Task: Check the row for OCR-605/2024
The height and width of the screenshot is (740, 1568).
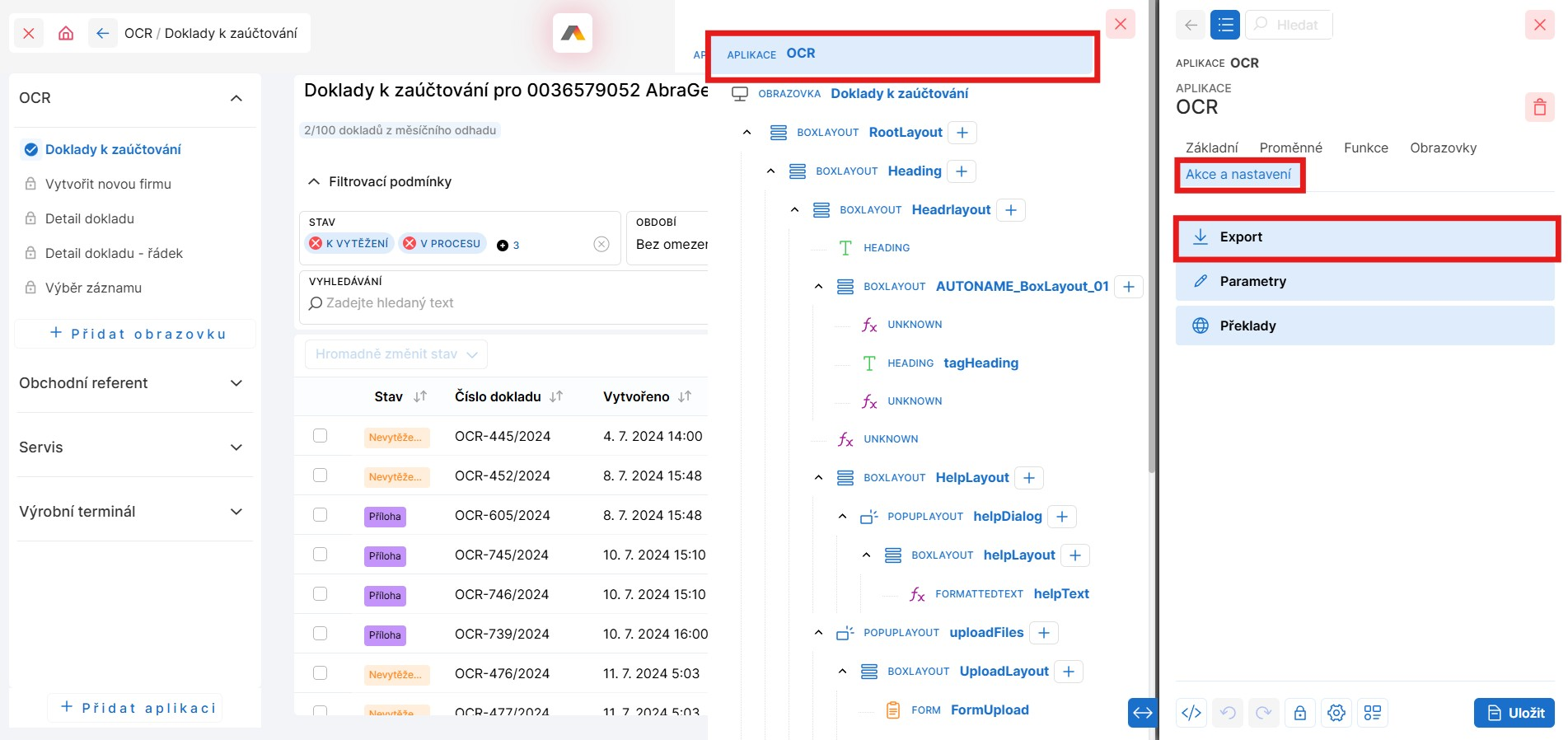Action: pos(321,515)
